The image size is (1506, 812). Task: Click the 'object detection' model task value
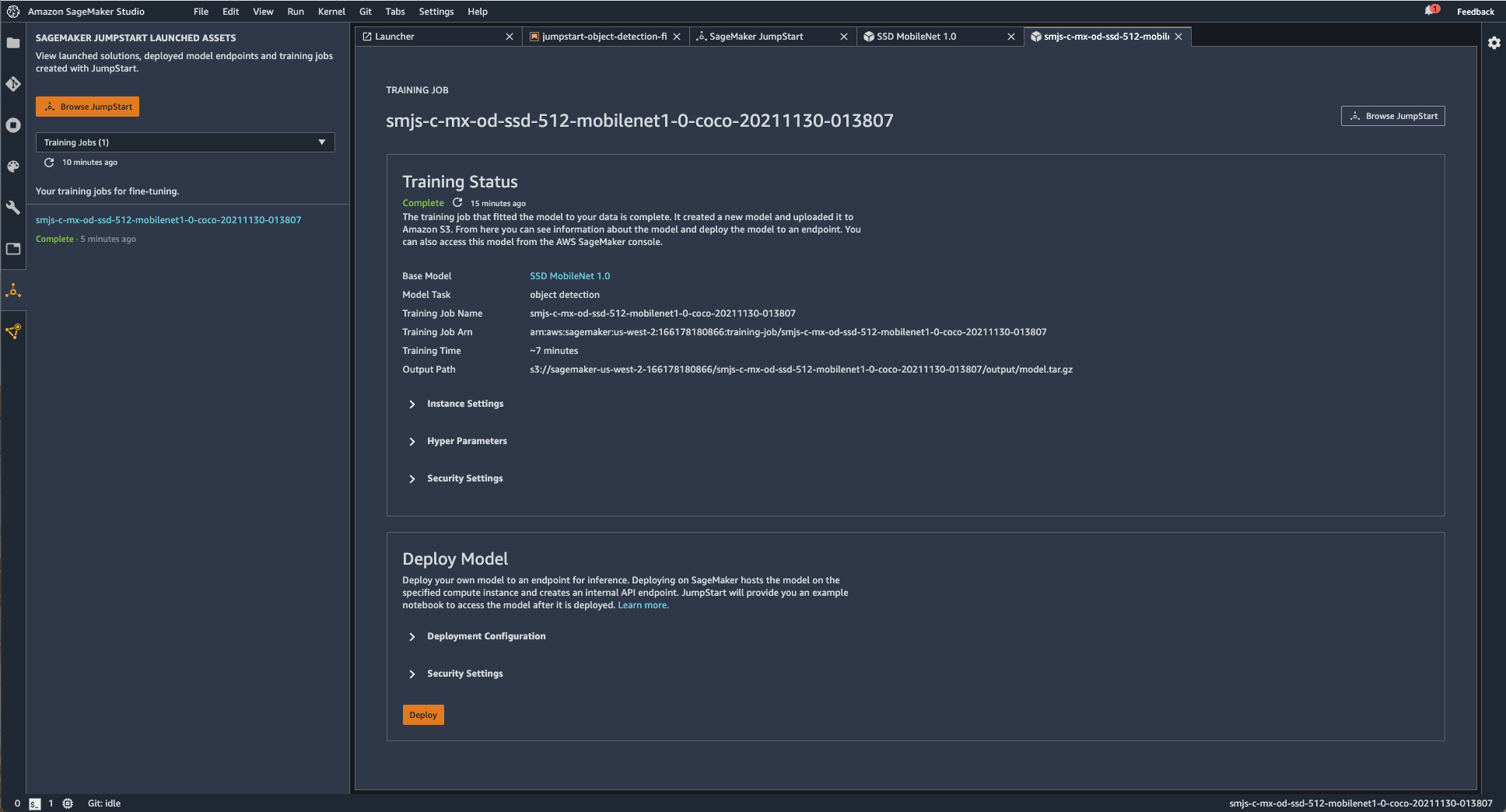tap(565, 295)
